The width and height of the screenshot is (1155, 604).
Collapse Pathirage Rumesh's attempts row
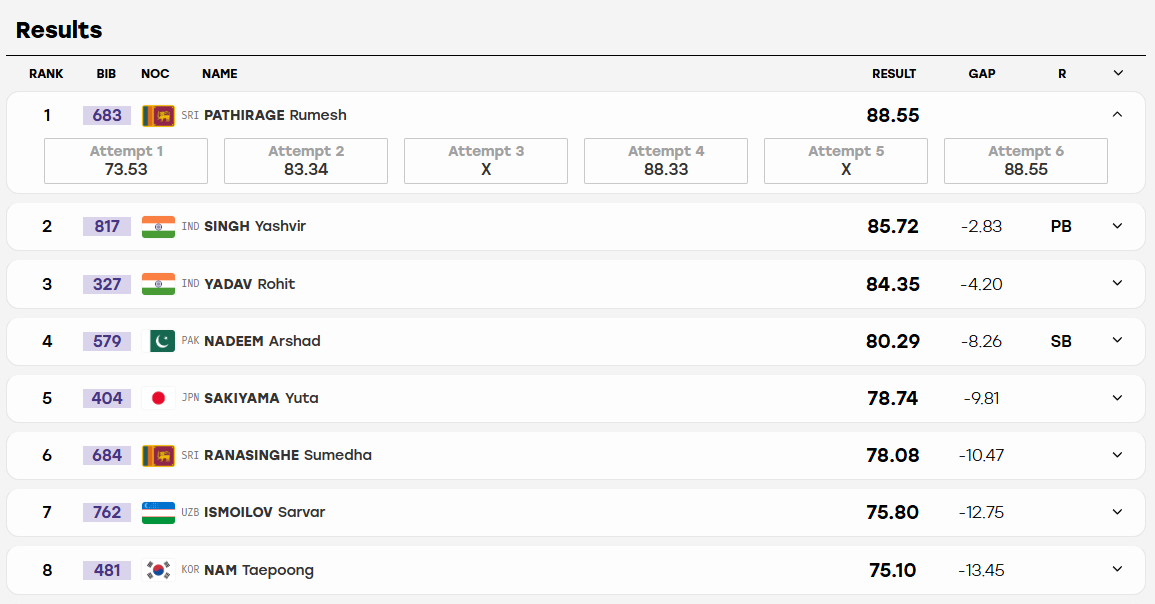(1117, 114)
